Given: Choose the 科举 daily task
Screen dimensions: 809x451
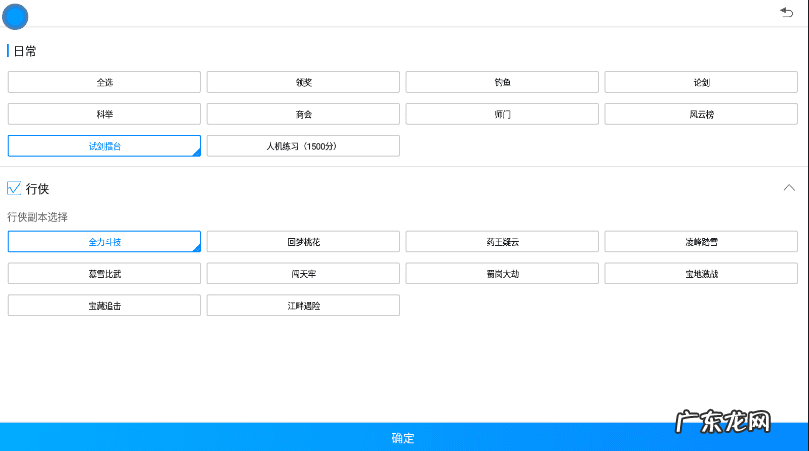Looking at the screenshot, I should [x=104, y=114].
